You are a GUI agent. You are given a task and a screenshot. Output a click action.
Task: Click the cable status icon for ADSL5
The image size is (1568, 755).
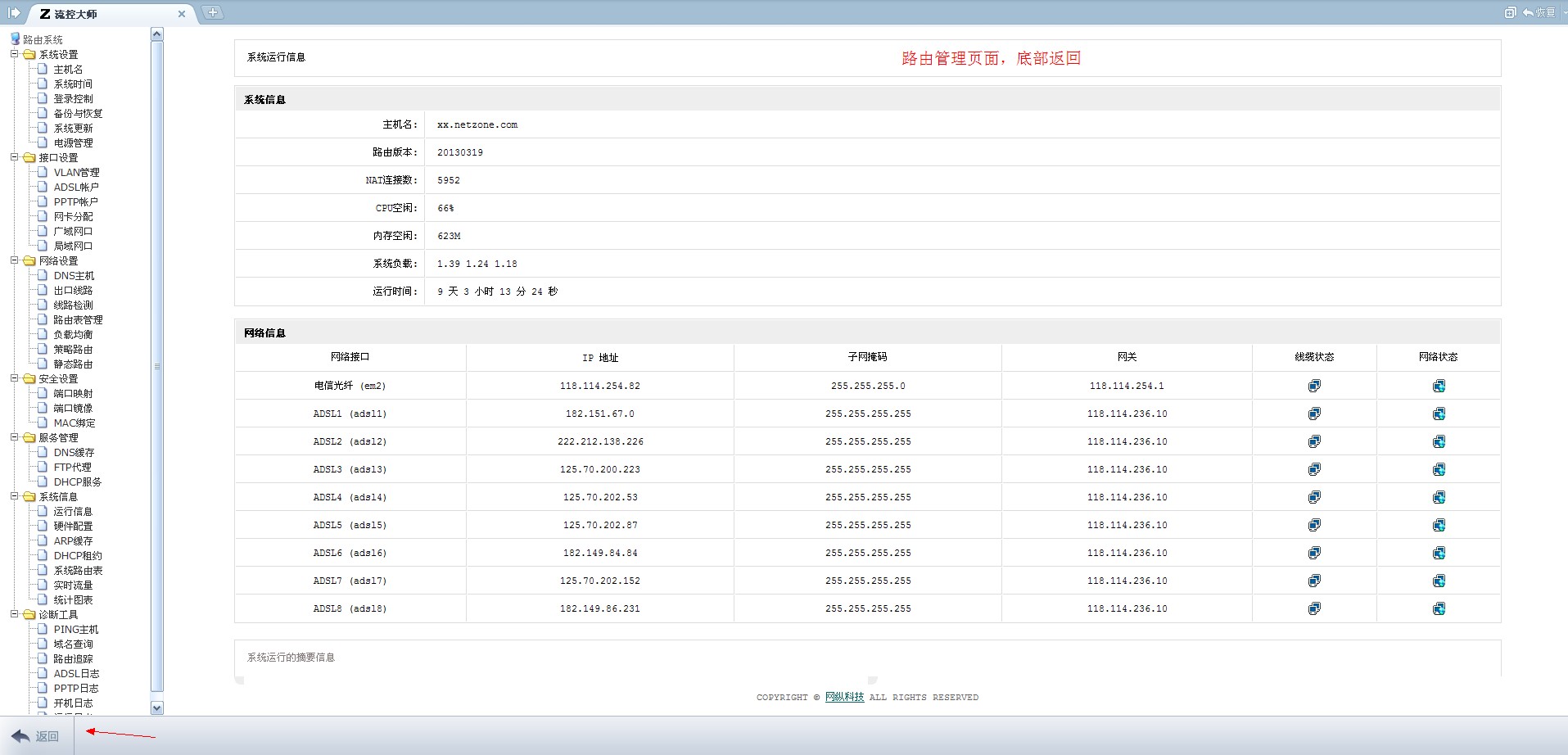pyautogui.click(x=1314, y=525)
